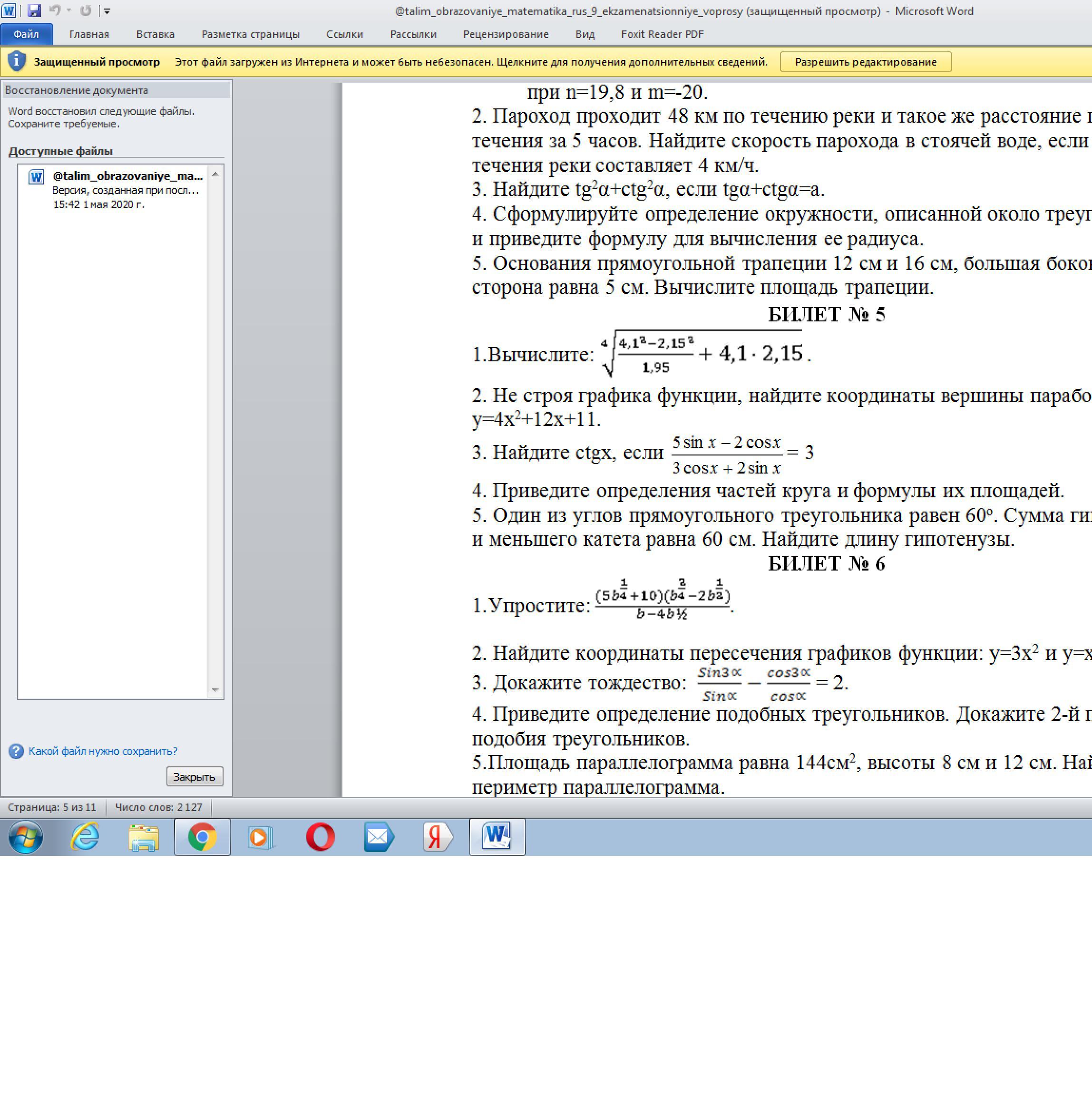The image size is (1092, 1103).
Task: Expand Customize Quick Access Toolbar dropdown
Action: click(107, 11)
